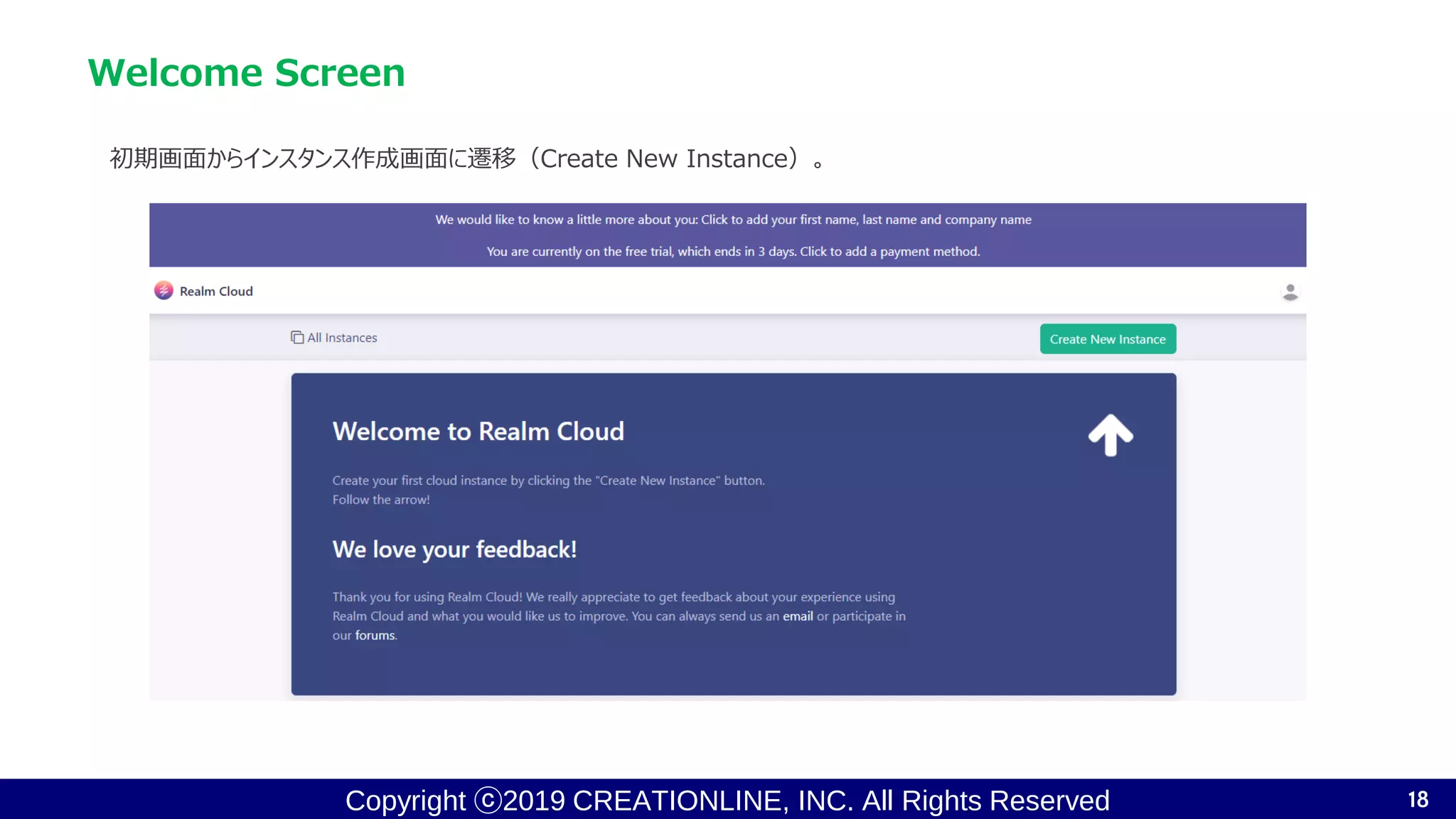
Task: Click the slide page number 18
Action: click(x=1418, y=800)
